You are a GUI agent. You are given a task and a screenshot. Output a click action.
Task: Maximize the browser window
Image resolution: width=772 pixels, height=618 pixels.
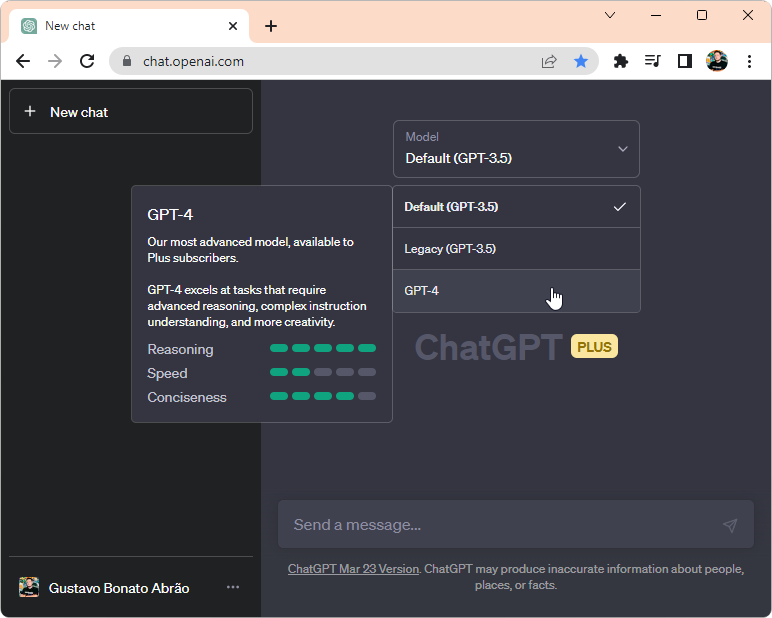(x=702, y=15)
